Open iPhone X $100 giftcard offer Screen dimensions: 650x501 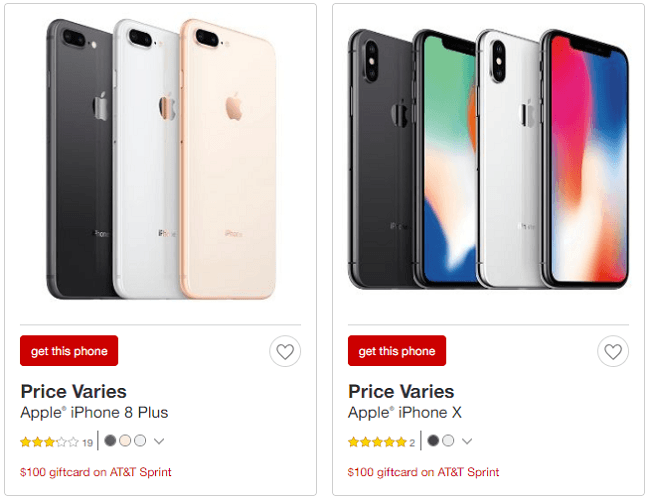(x=423, y=472)
